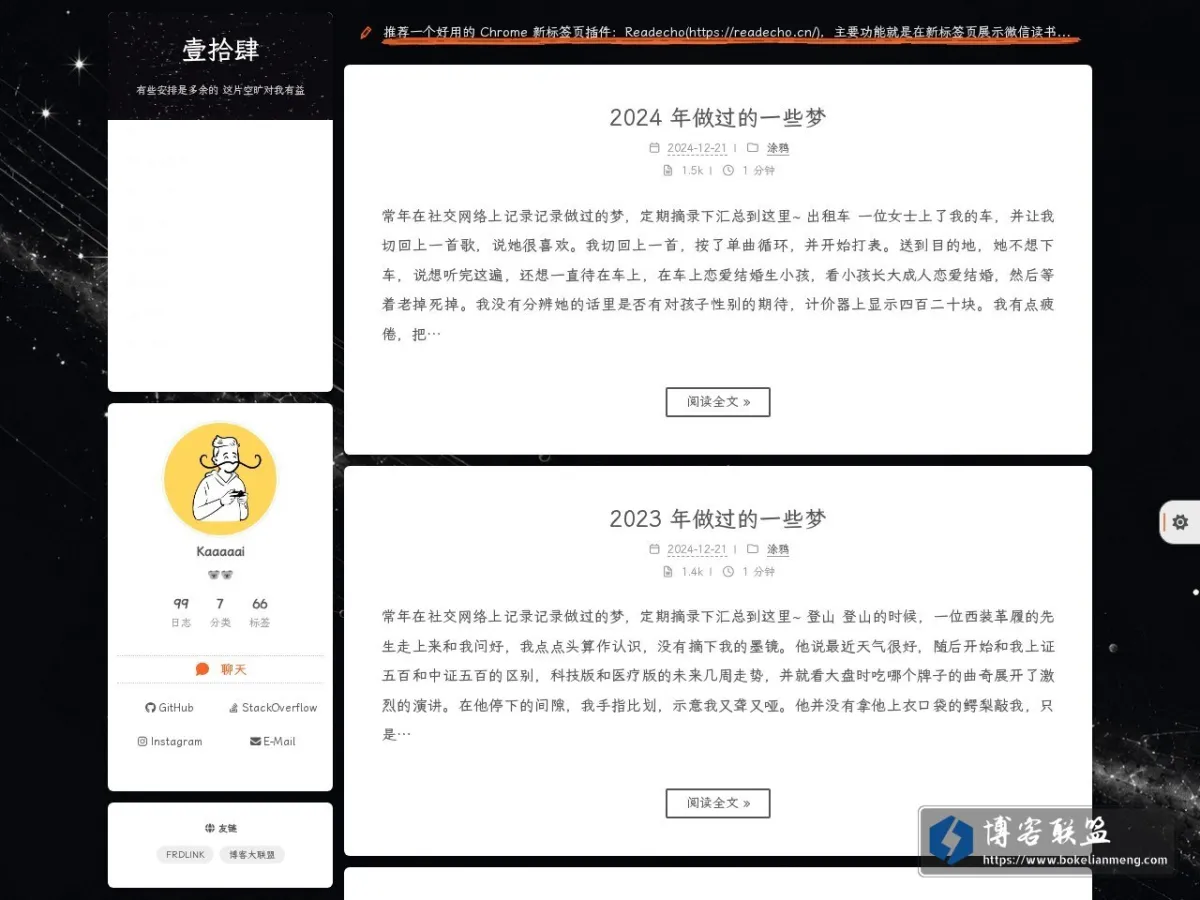Screen dimensions: 1200x900
Task: Click date 2024-12-21 under the 2023 post
Action: click(x=697, y=549)
